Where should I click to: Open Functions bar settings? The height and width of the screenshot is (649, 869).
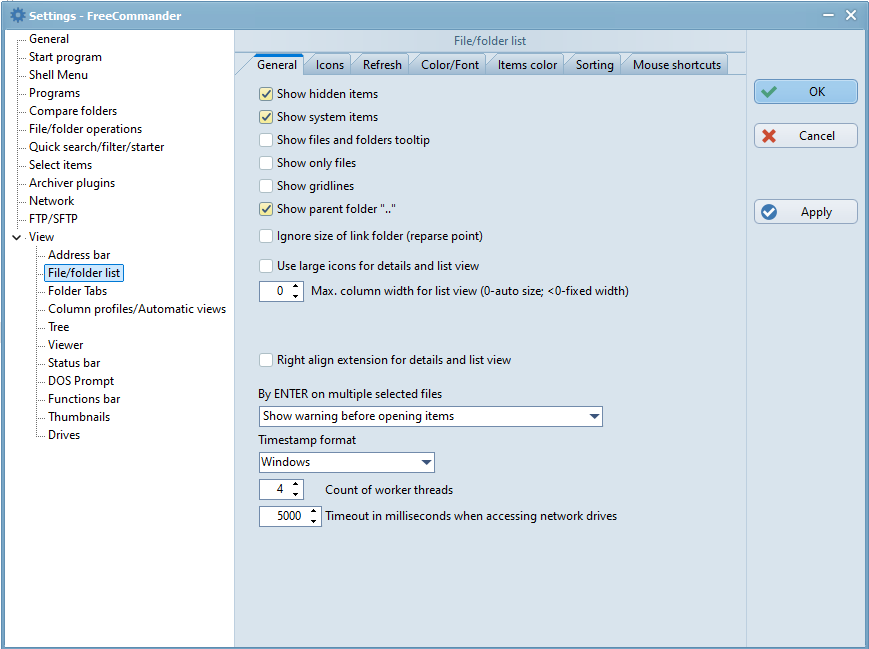[84, 399]
